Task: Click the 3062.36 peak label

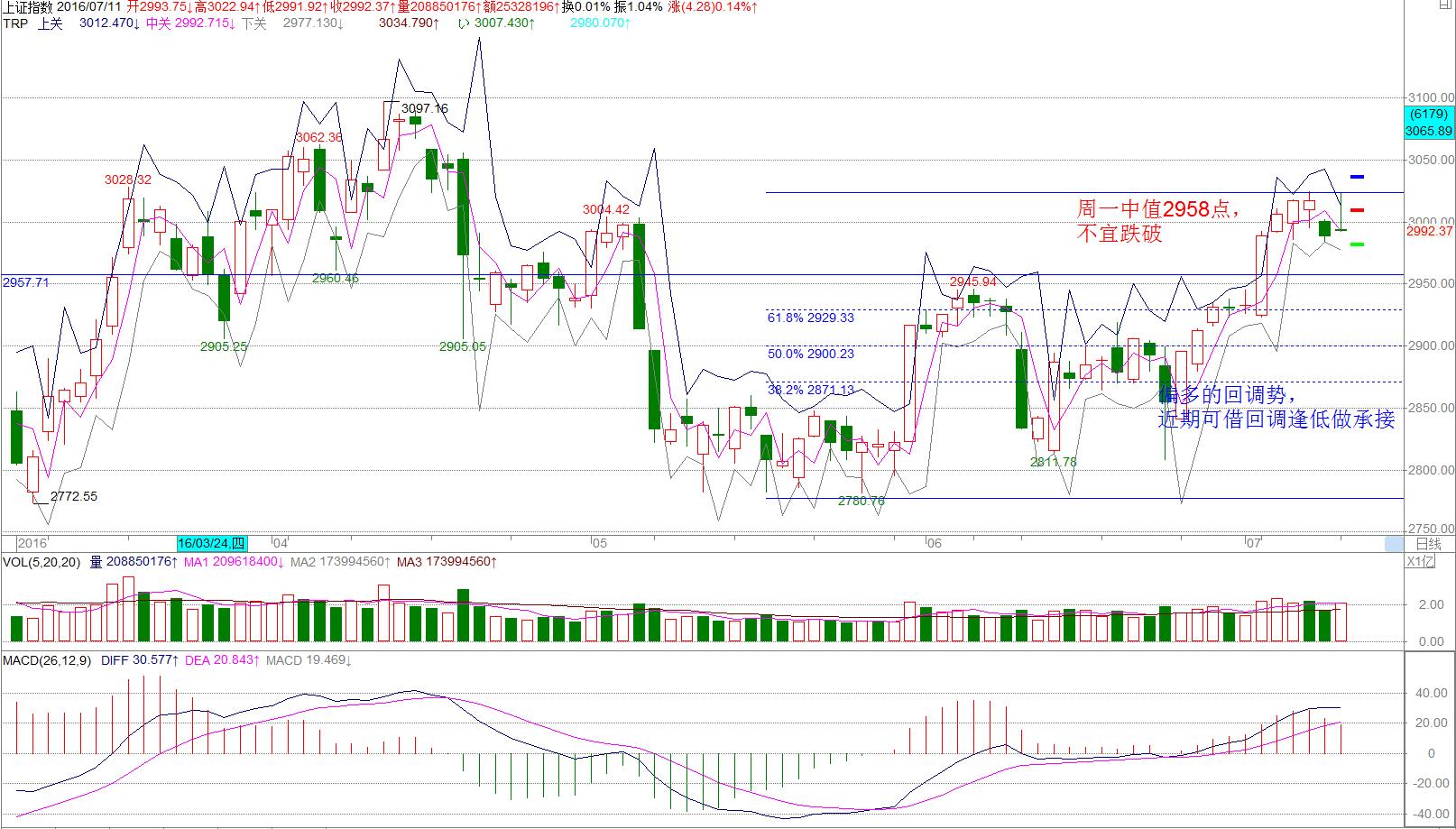Action: (x=319, y=137)
